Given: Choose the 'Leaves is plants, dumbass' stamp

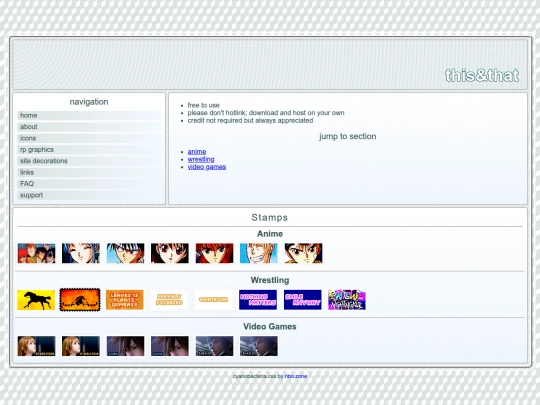Looking at the screenshot, I should tap(124, 300).
